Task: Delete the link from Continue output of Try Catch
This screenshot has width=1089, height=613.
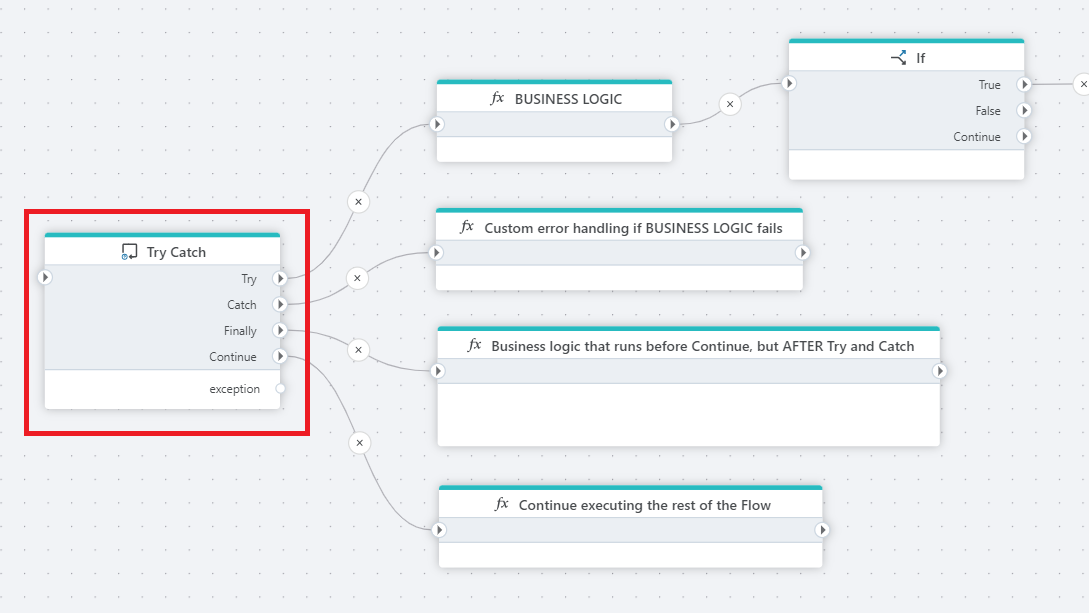Action: point(359,442)
